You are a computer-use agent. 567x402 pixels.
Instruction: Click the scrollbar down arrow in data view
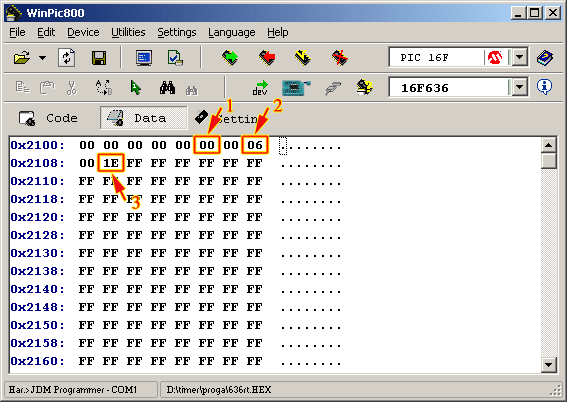tap(548, 364)
